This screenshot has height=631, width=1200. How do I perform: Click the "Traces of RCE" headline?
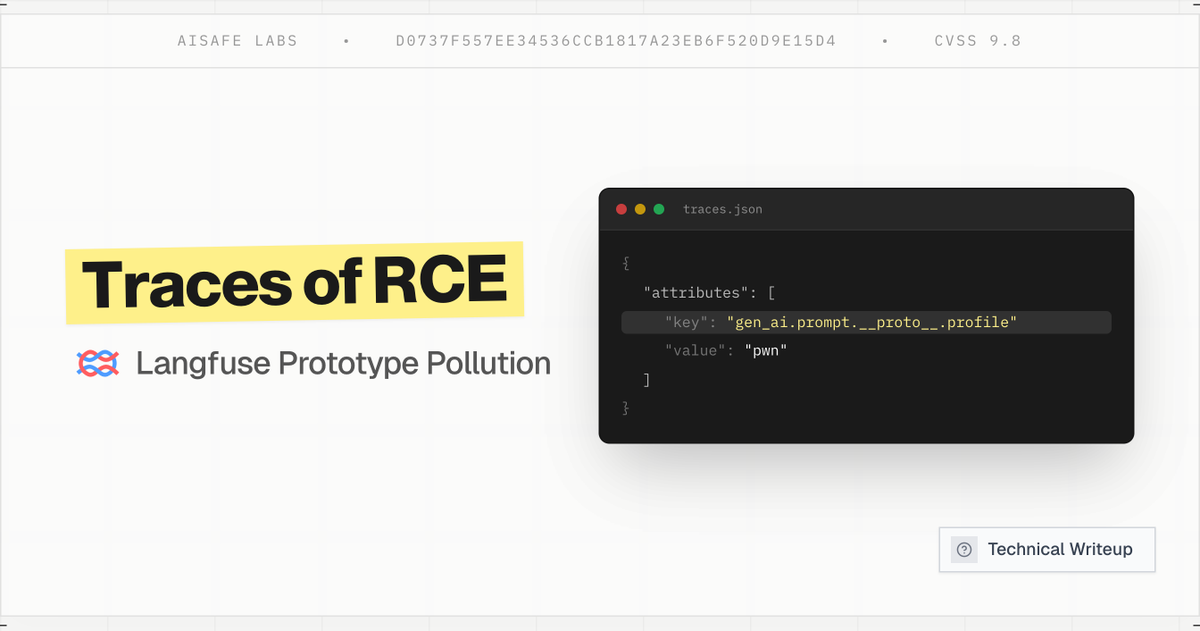point(295,283)
